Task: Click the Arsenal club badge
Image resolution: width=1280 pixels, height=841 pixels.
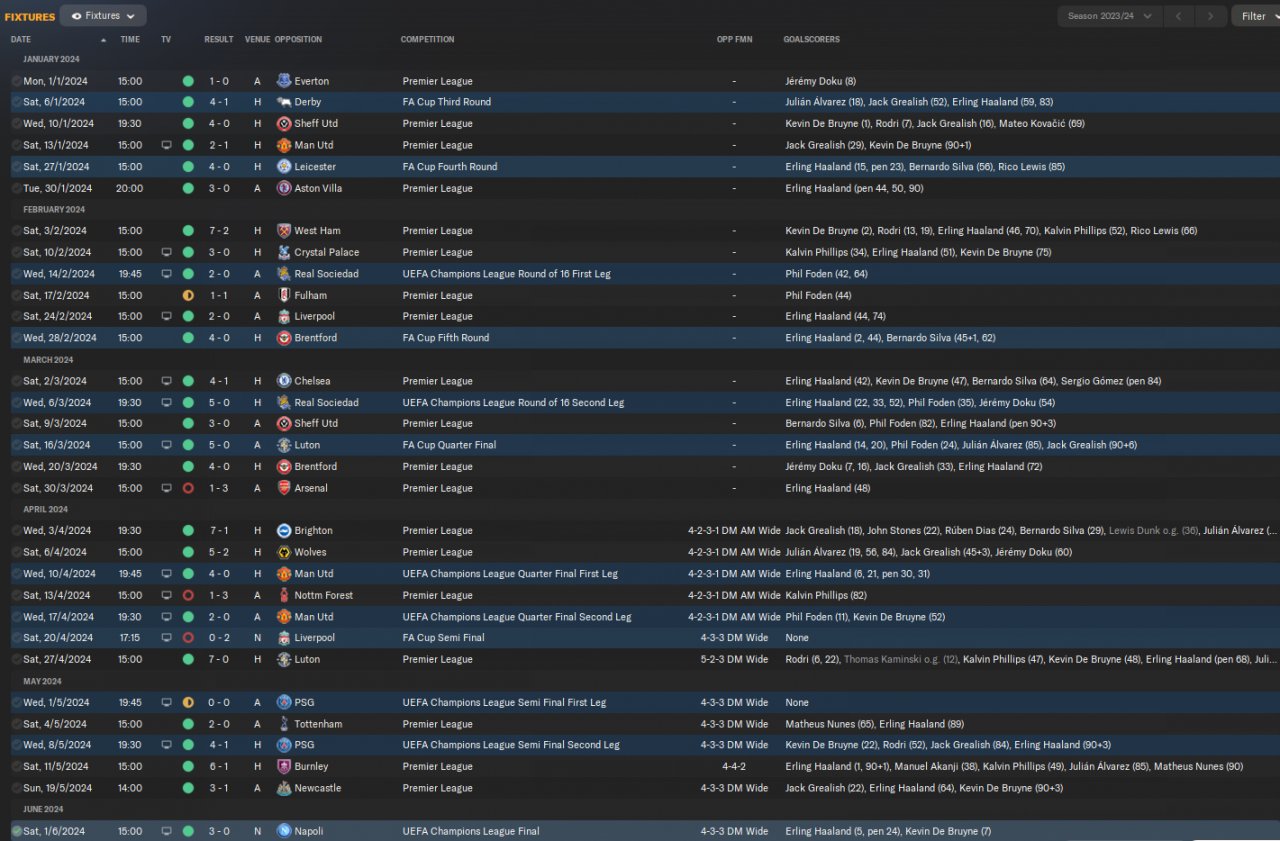Action: tap(284, 488)
